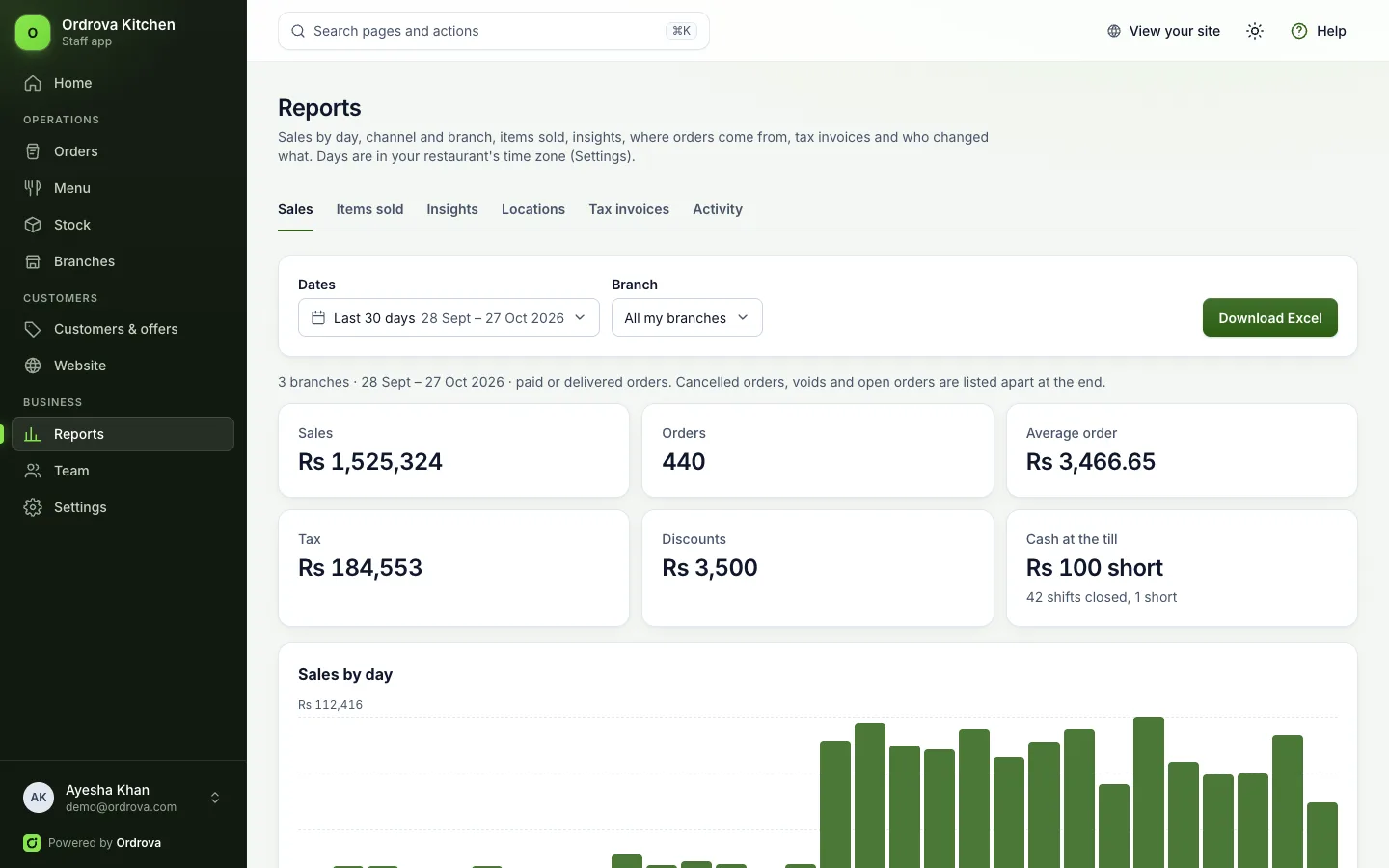
Task: Click AK user avatar
Action: pyautogui.click(x=39, y=798)
